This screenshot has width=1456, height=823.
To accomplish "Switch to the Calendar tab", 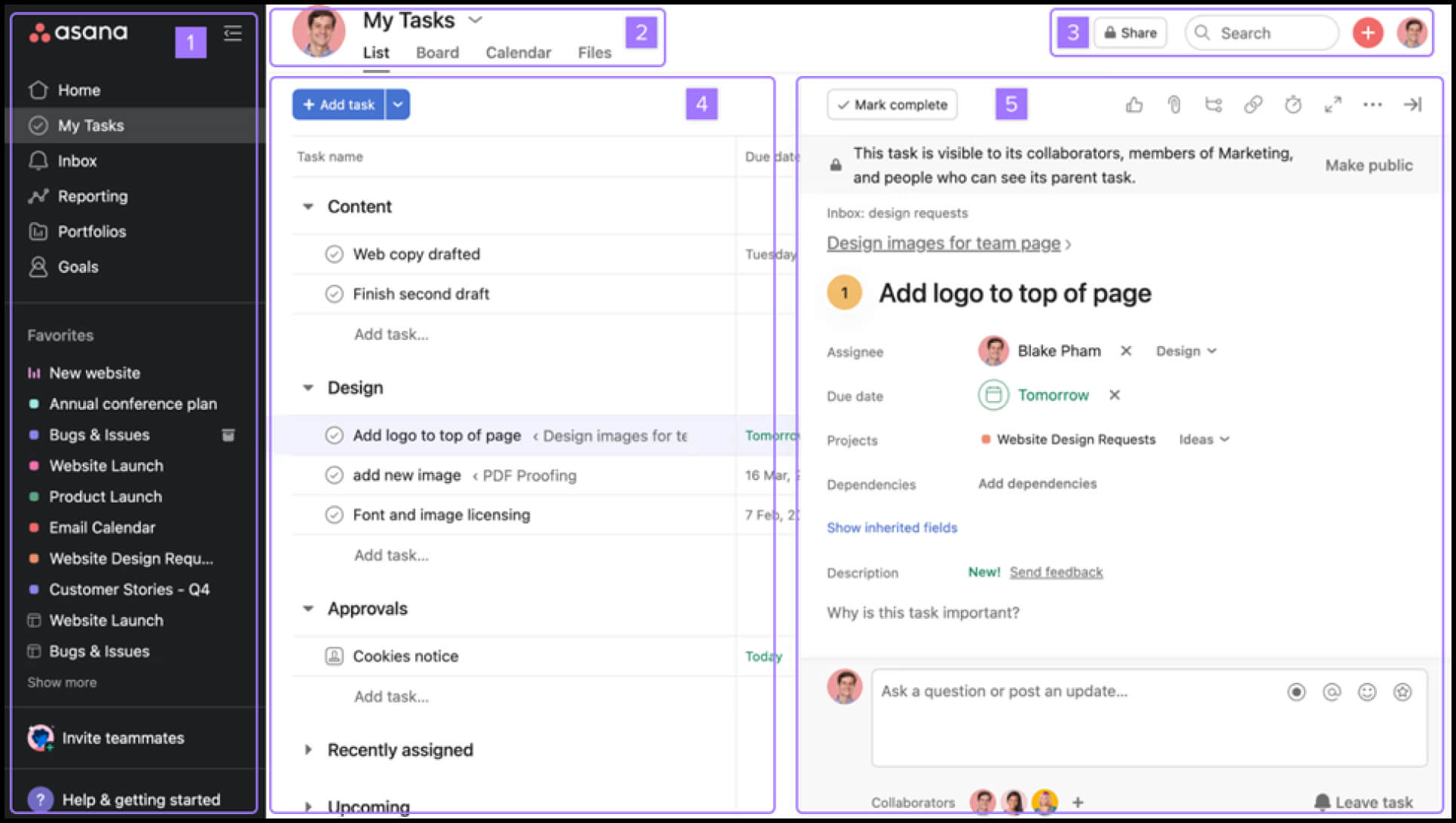I will pyautogui.click(x=517, y=52).
